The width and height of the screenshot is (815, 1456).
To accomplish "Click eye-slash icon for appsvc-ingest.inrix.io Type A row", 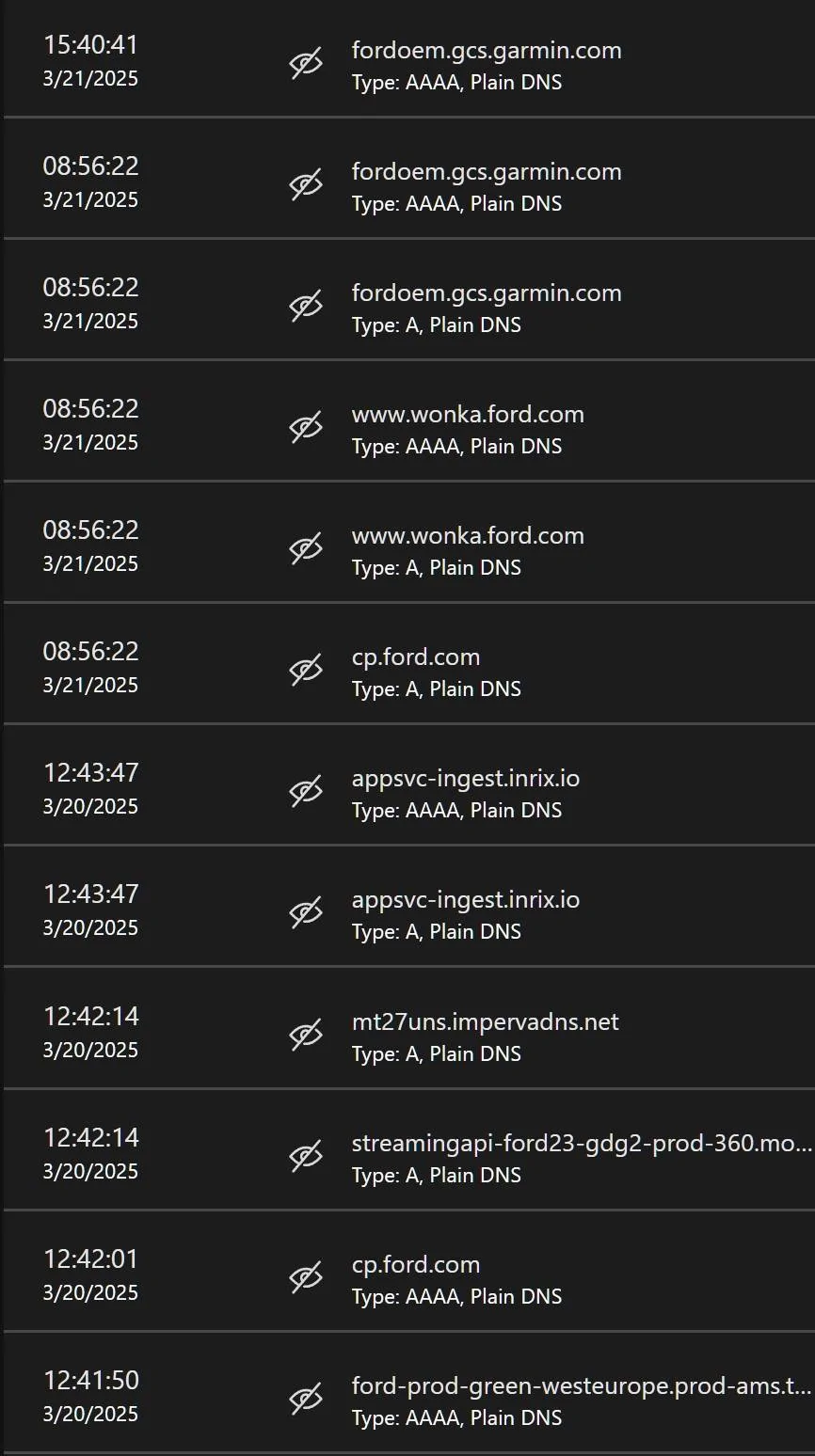I will pos(306,913).
